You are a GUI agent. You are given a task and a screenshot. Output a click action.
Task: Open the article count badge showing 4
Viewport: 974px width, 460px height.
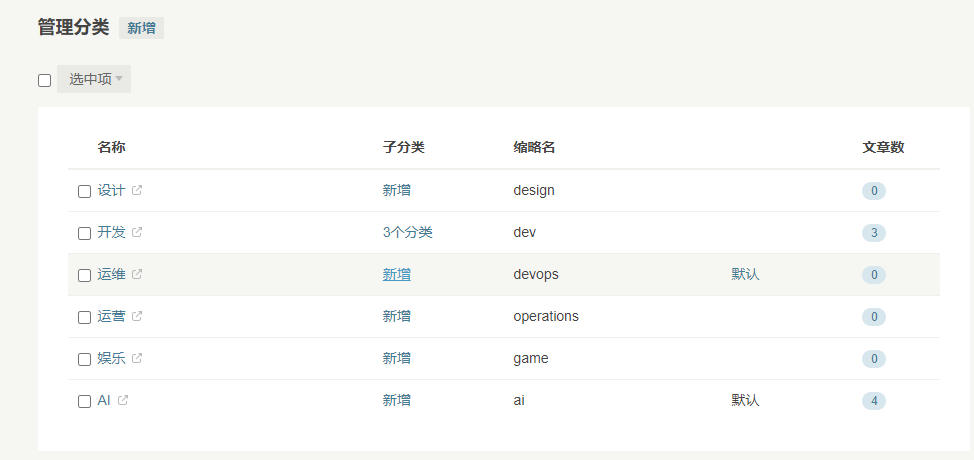pos(873,401)
